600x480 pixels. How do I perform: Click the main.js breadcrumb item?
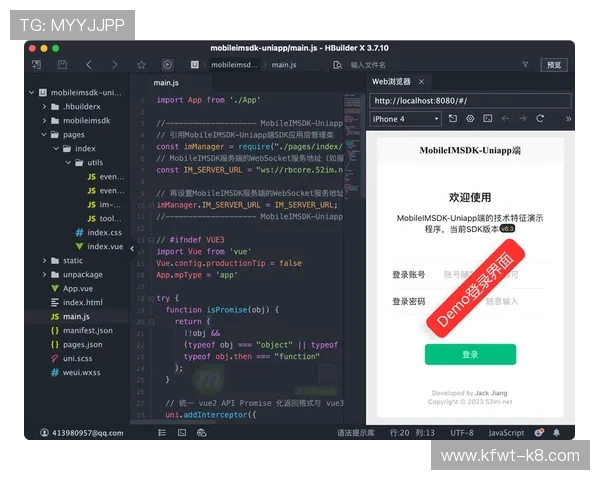pyautogui.click(x=284, y=65)
